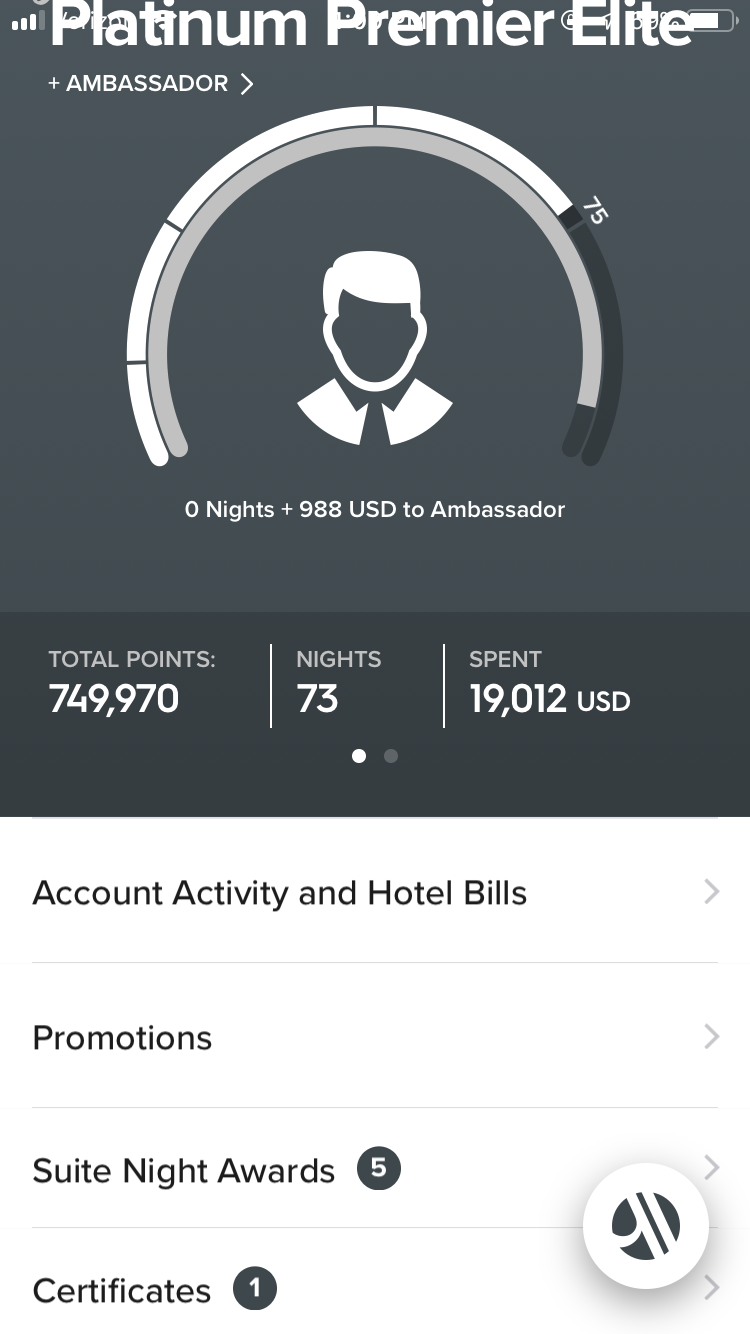The width and height of the screenshot is (750, 1334).
Task: Expand the Suite Night Awards chevron
Action: pyautogui.click(x=711, y=1167)
